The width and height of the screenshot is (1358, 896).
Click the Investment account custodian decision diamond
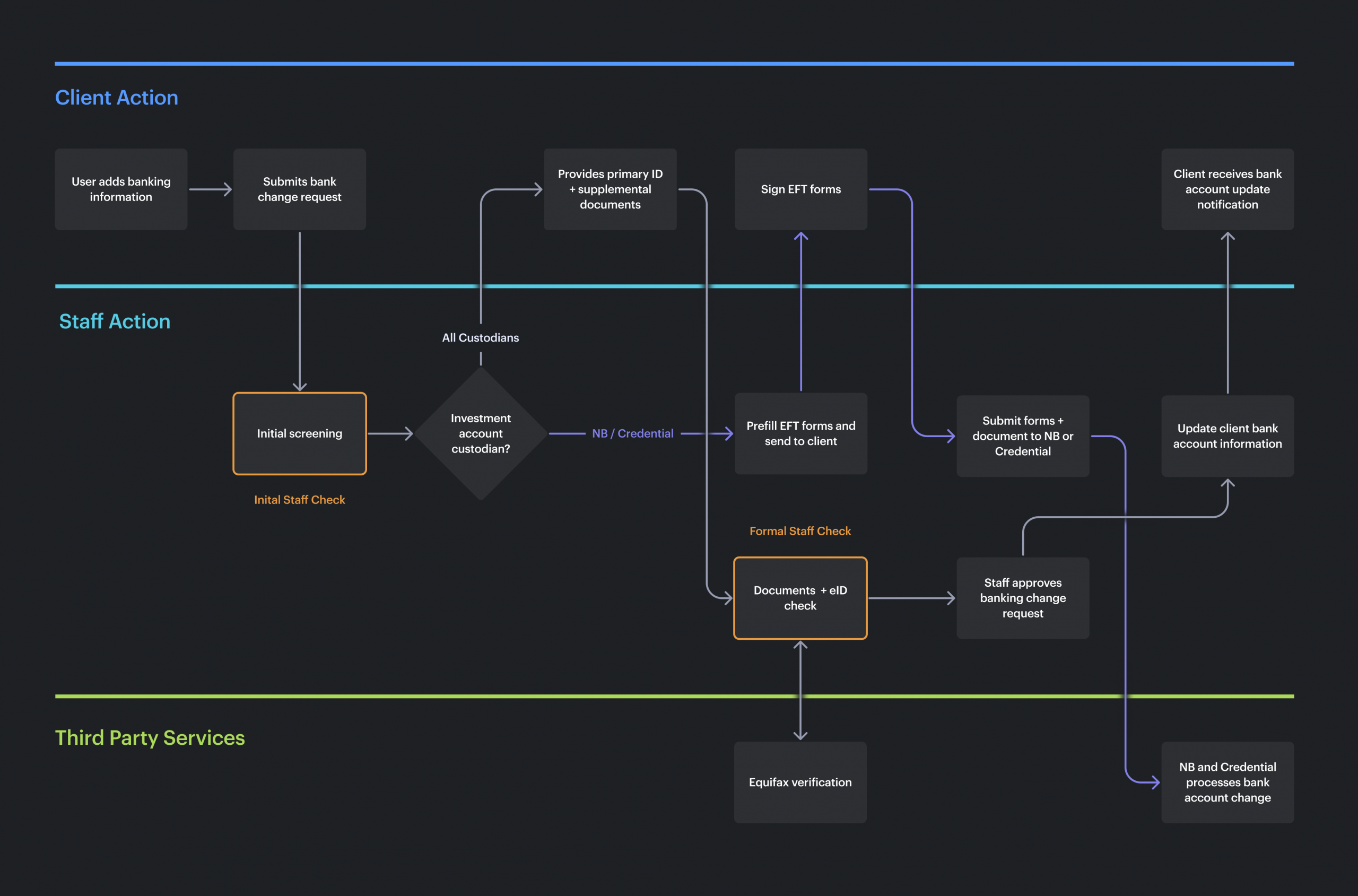pyautogui.click(x=481, y=433)
